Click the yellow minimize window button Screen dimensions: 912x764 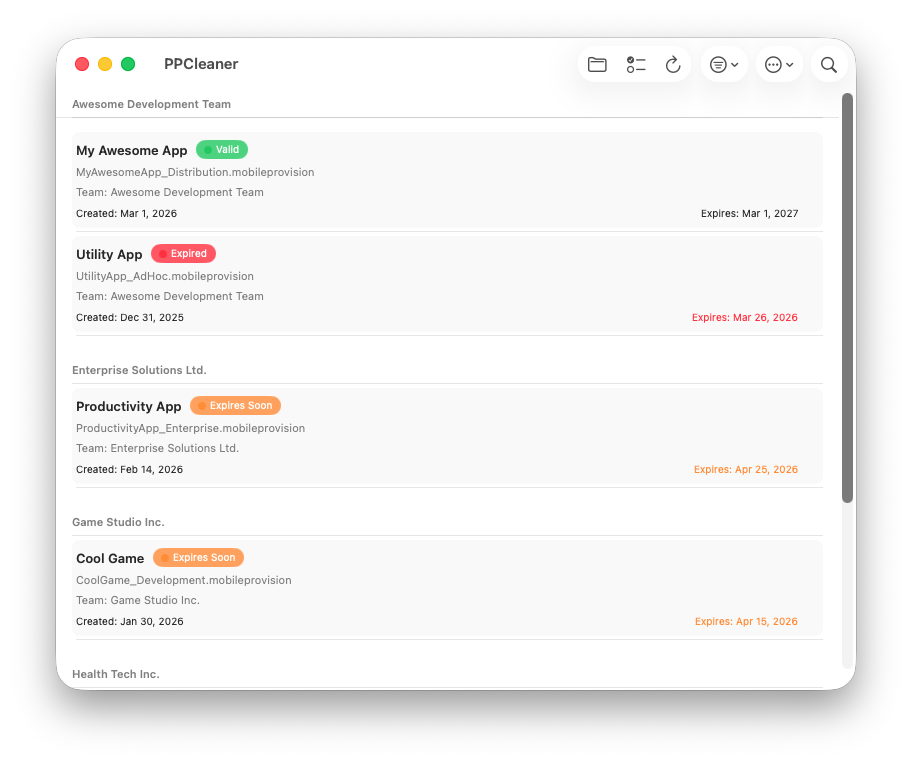(x=105, y=64)
